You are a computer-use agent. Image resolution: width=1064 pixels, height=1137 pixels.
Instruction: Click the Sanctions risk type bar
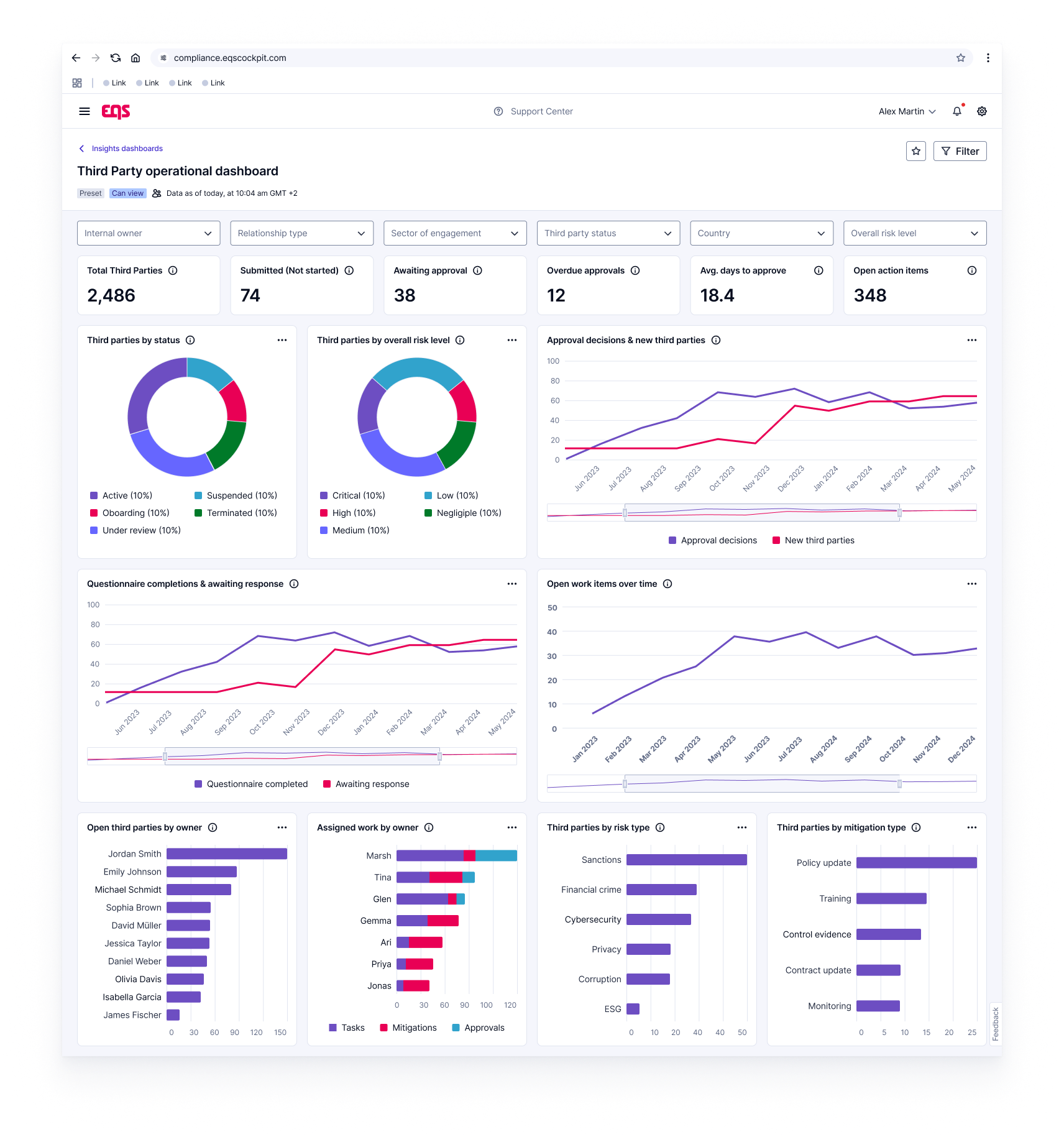pos(687,860)
